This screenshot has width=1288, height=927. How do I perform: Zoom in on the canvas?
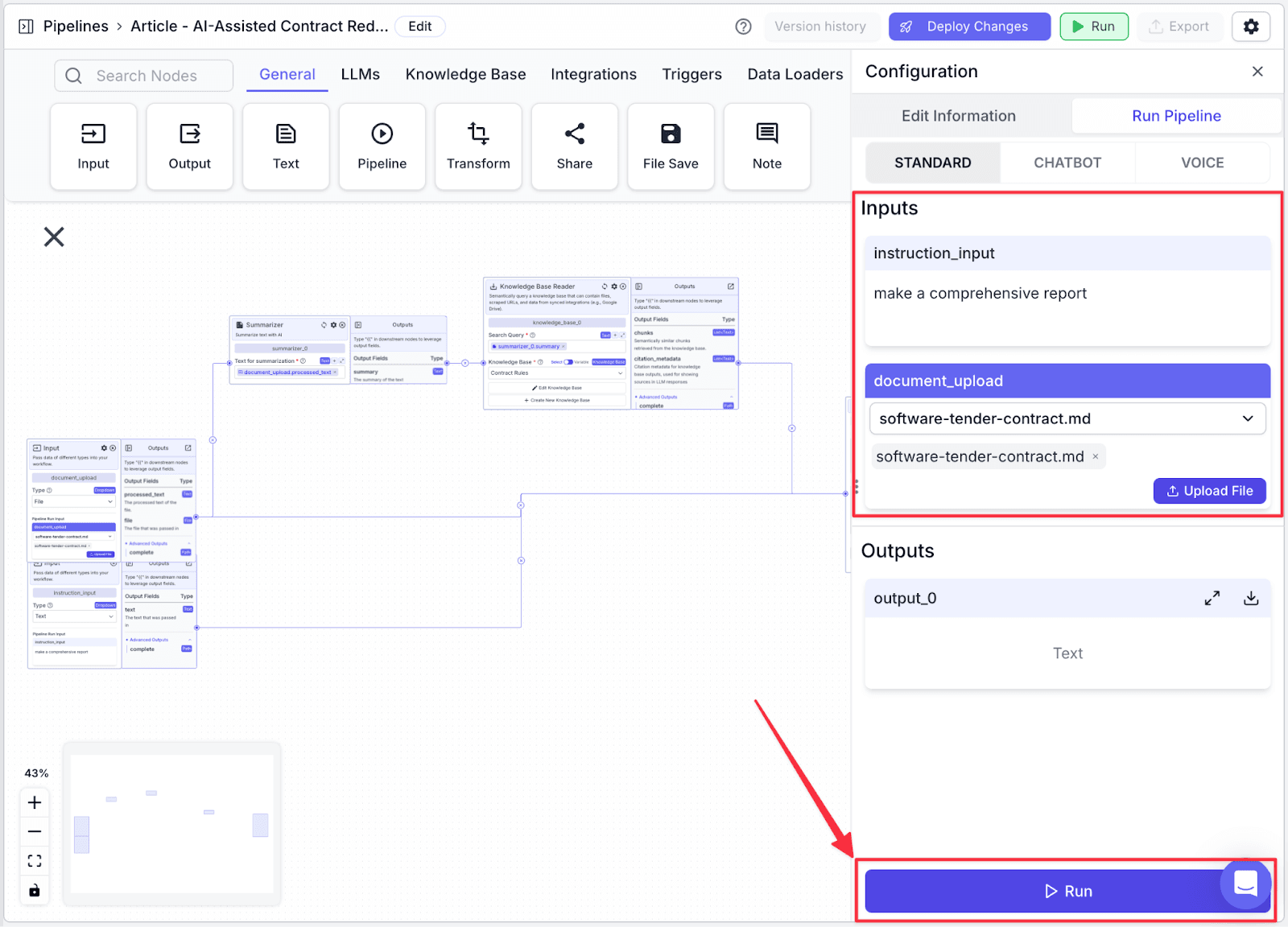(x=35, y=802)
